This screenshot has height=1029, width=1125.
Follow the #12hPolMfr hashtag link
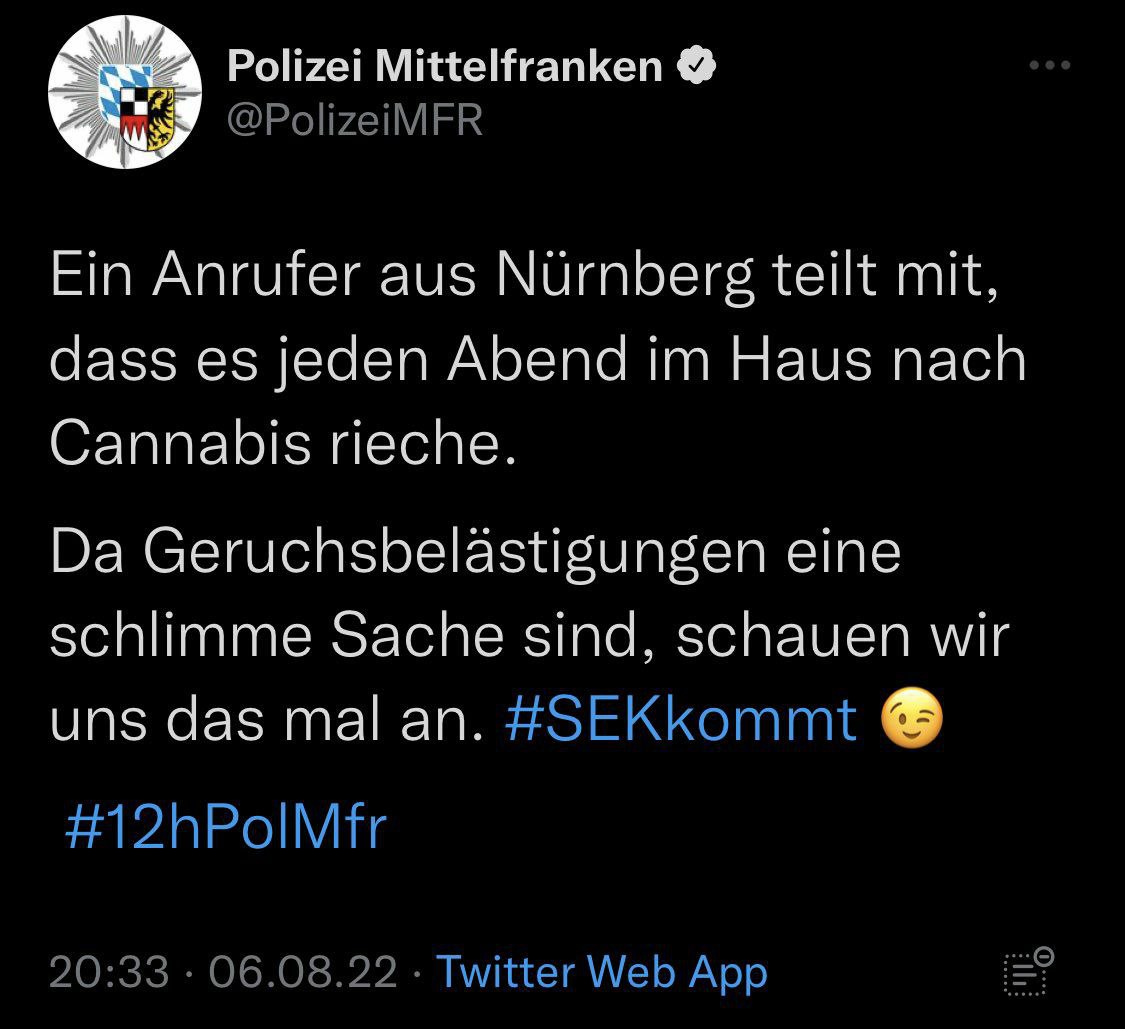[224, 828]
